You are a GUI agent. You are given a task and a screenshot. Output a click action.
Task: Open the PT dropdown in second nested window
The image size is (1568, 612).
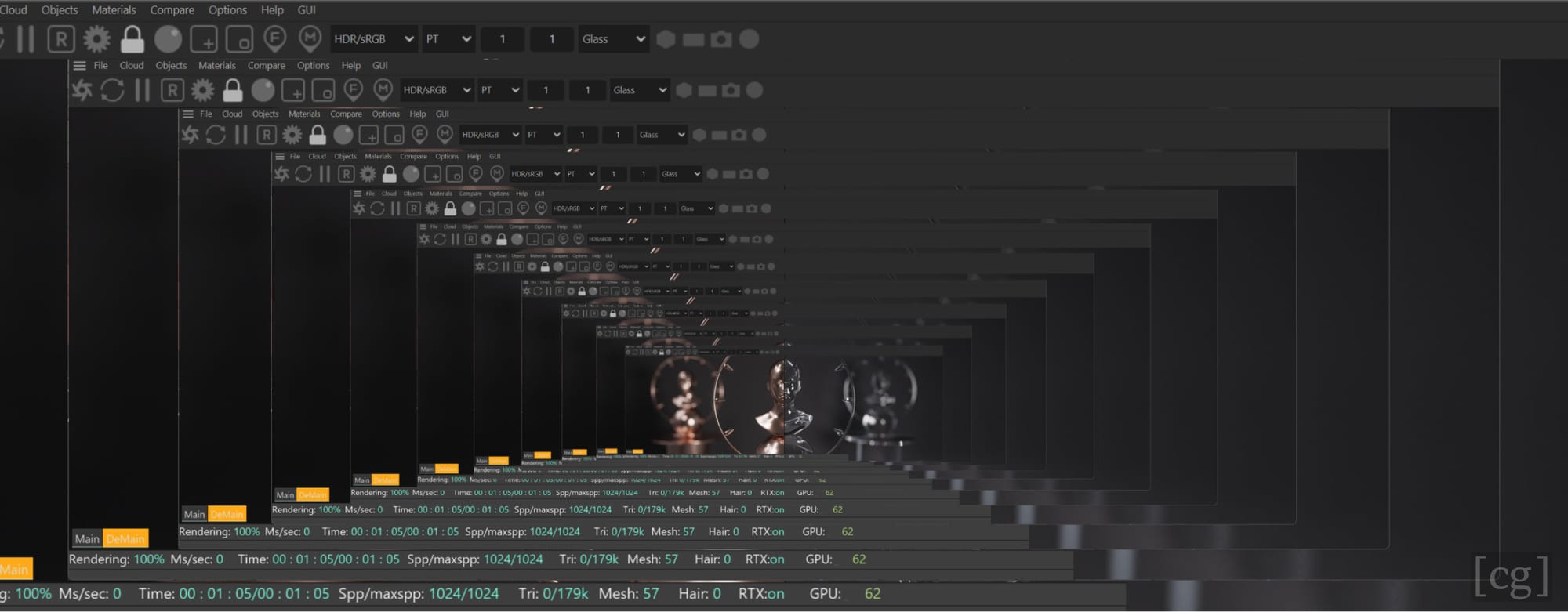point(500,90)
